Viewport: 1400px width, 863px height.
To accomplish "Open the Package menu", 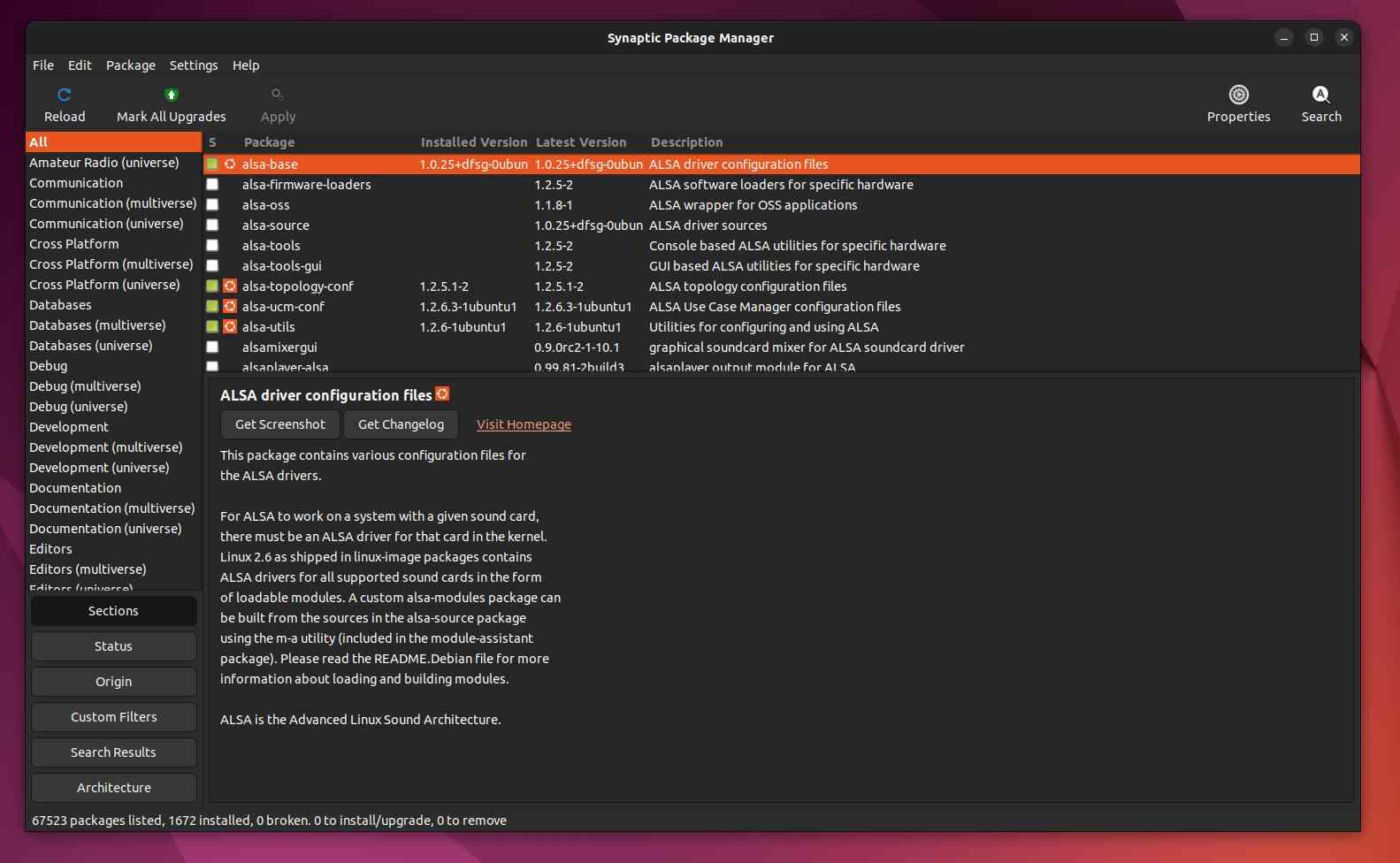I will [131, 65].
